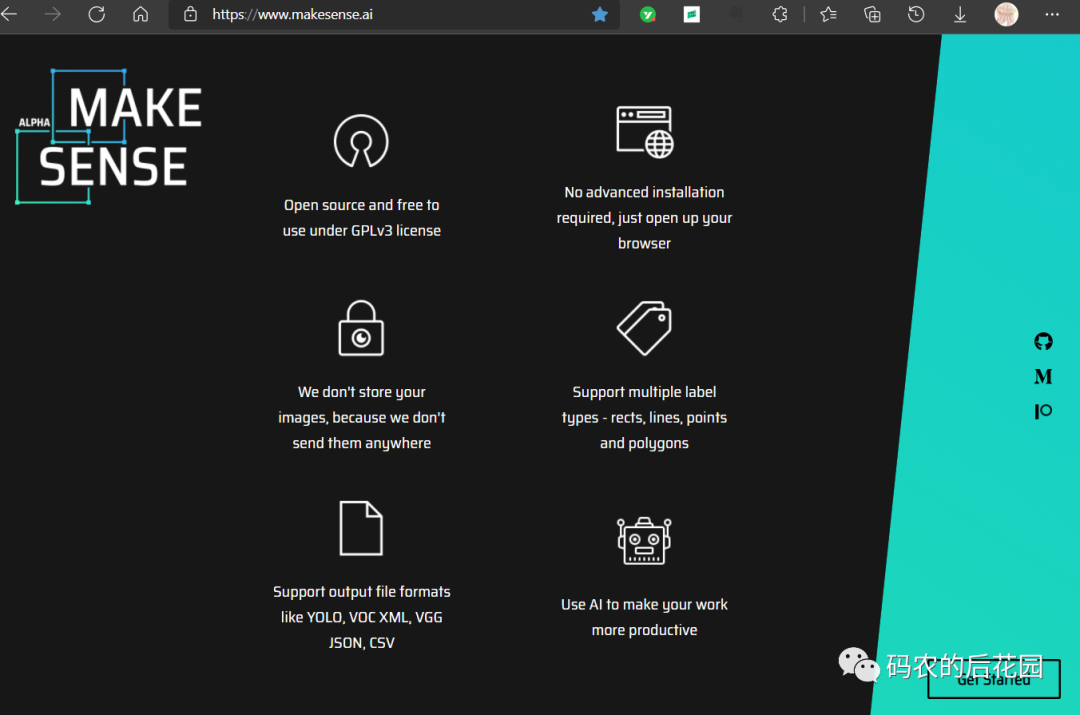Click the AI robot face icon
Viewport: 1080px width, 715px height.
(645, 541)
